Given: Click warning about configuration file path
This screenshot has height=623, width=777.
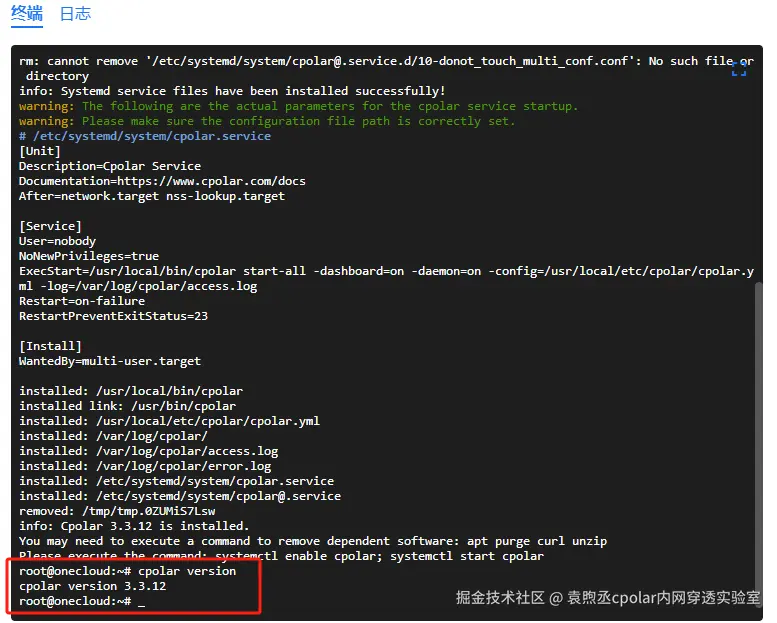Looking at the screenshot, I should [x=267, y=121].
